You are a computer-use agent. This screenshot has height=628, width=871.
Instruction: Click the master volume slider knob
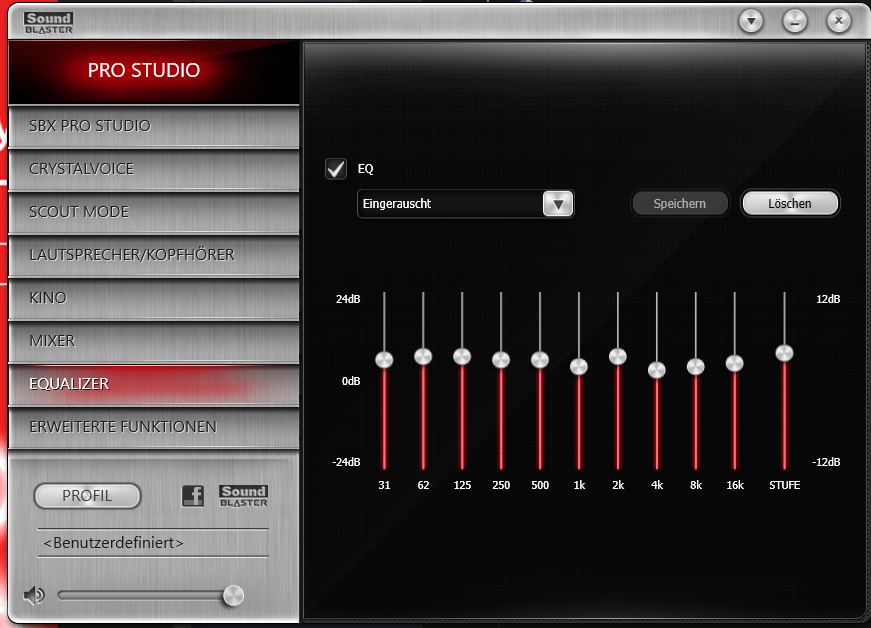pyautogui.click(x=233, y=596)
